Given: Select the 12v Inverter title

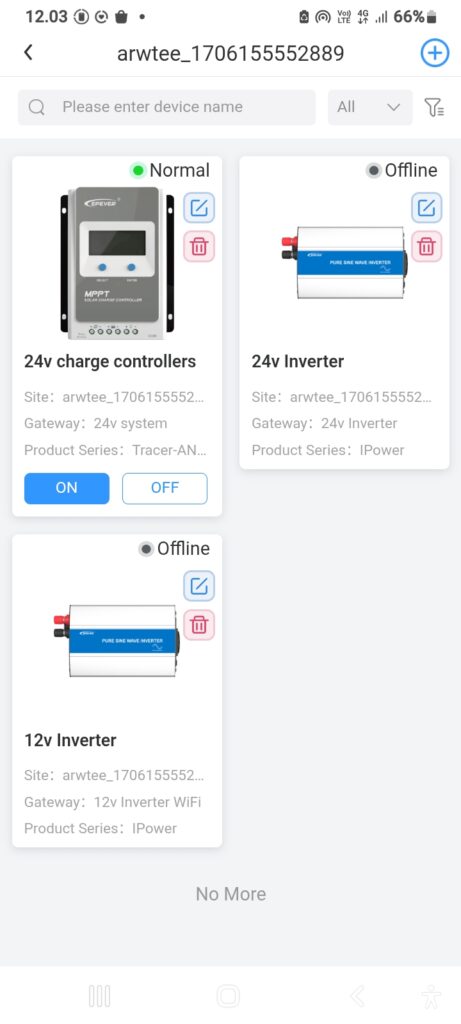Looking at the screenshot, I should 71,740.
